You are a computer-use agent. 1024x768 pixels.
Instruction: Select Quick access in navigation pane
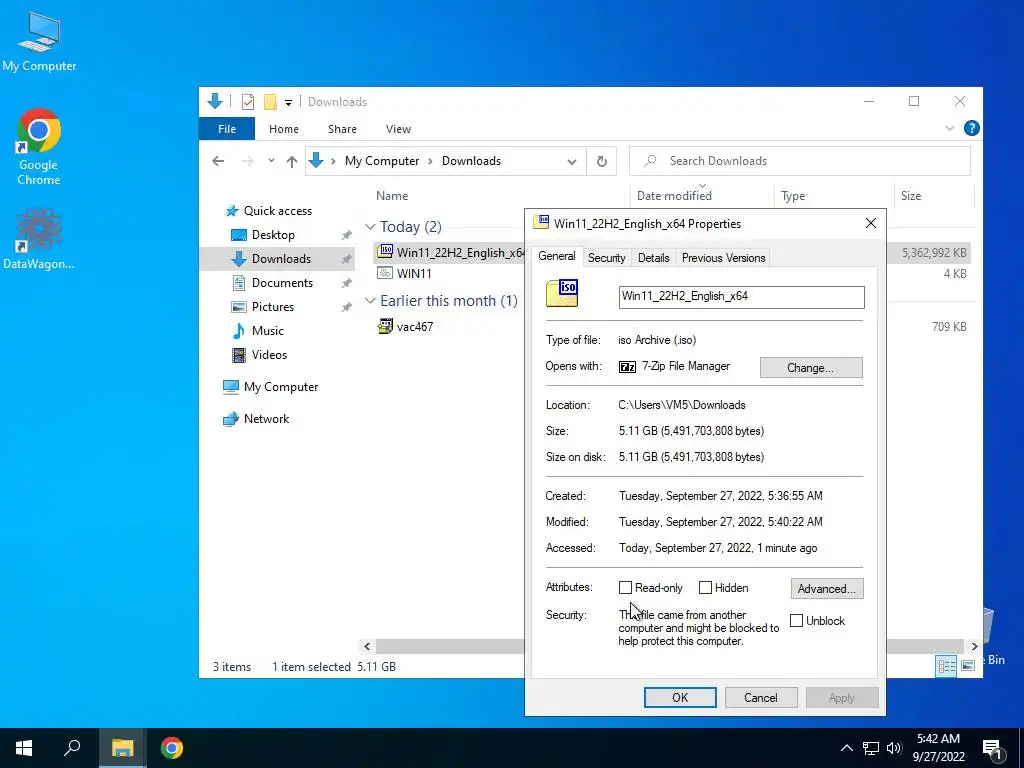(278, 211)
